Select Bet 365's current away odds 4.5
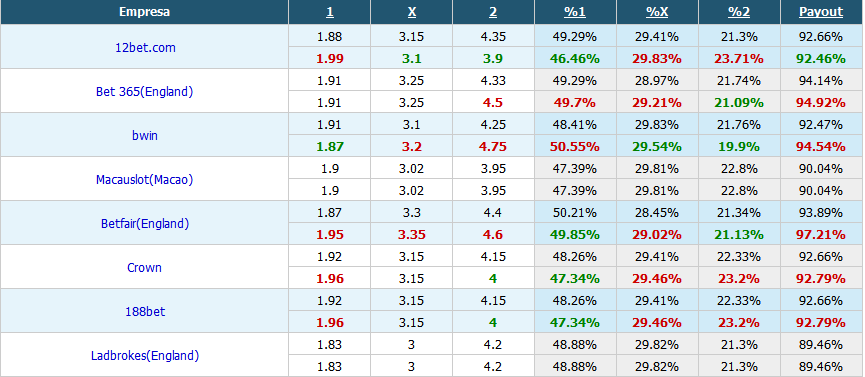The width and height of the screenshot is (865, 377). point(493,103)
